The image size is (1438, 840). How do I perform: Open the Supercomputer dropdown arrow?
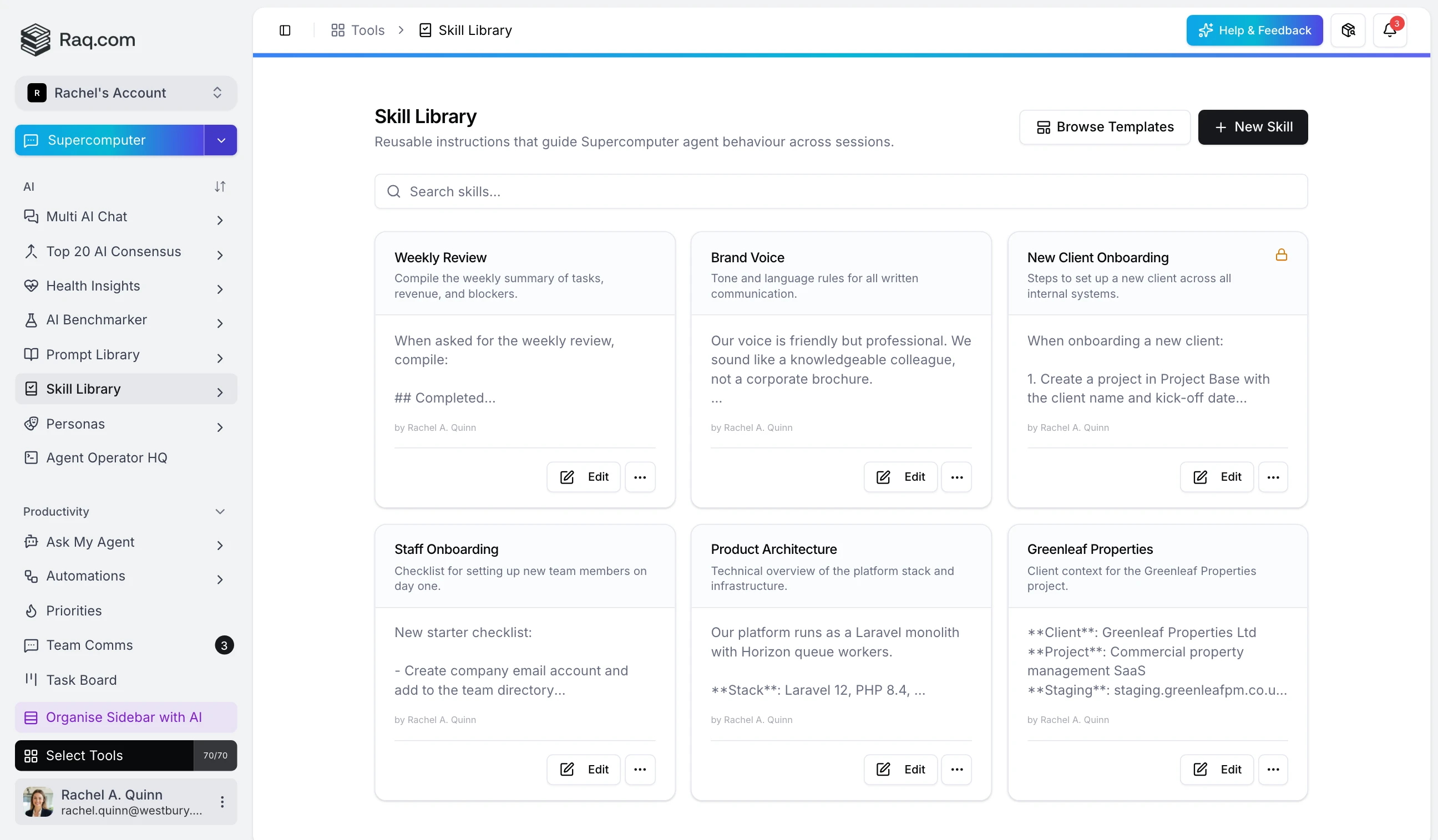pos(221,140)
